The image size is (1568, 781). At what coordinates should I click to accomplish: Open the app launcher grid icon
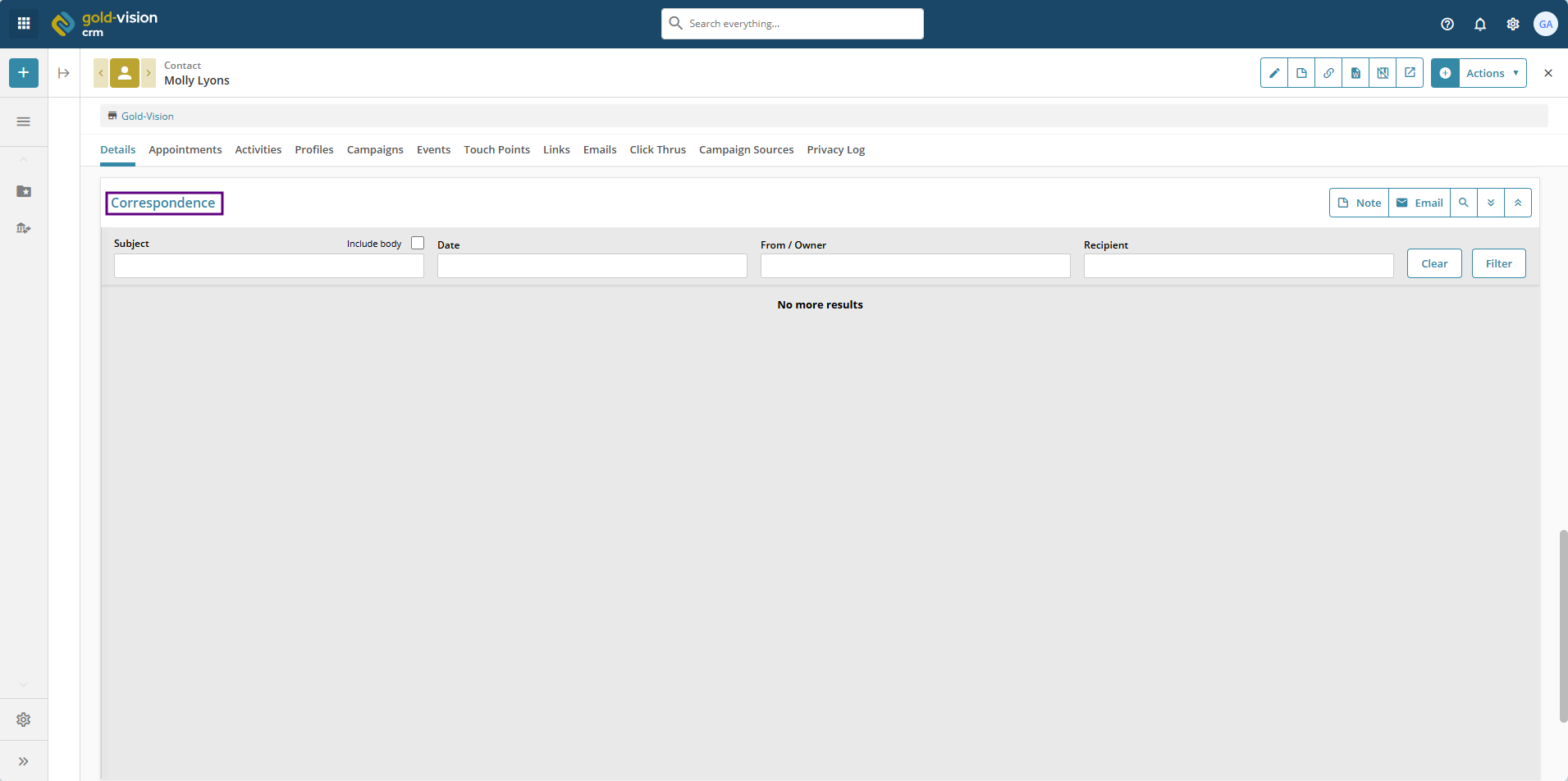(x=24, y=24)
